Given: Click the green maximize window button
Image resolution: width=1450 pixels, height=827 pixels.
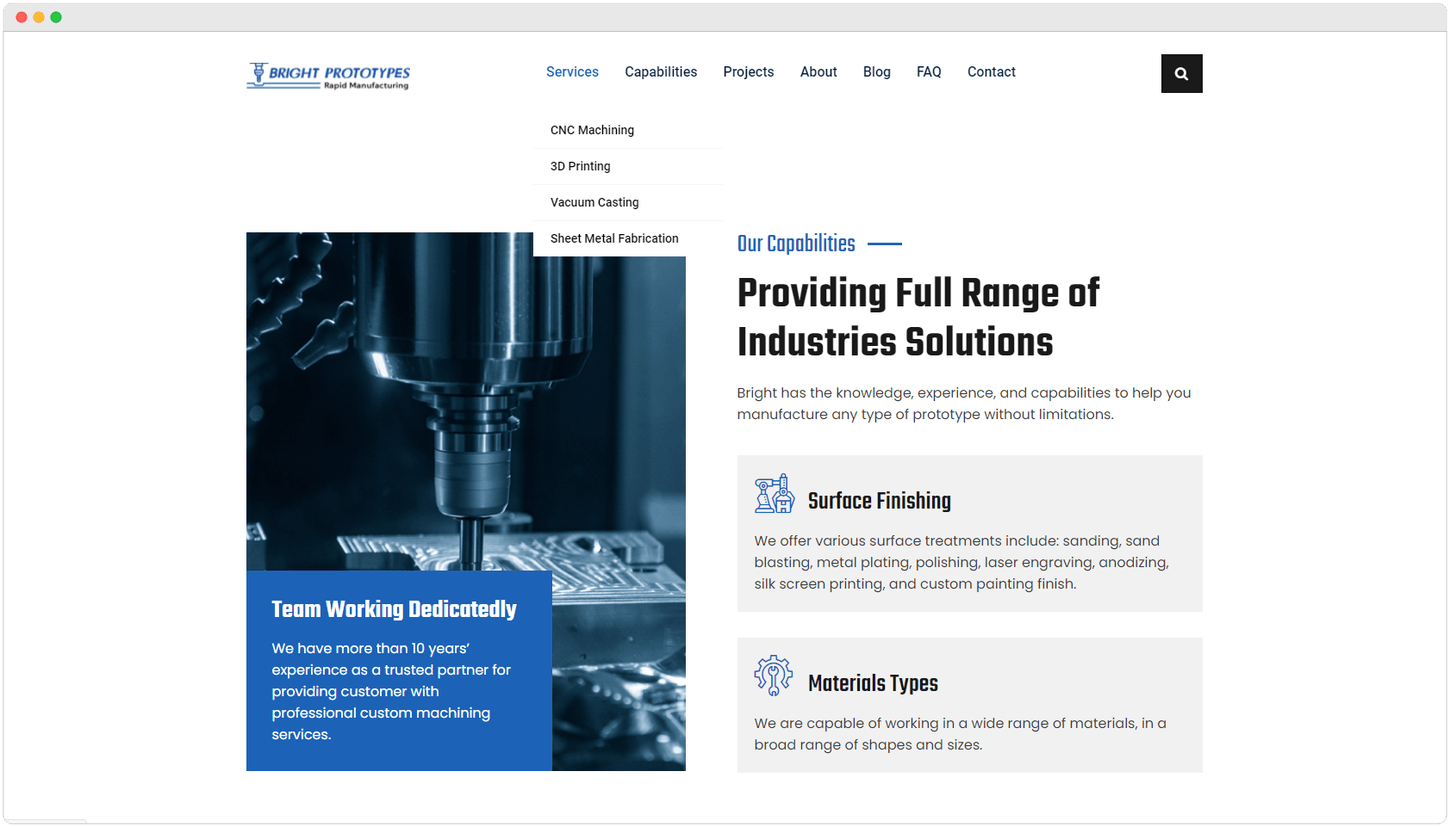Looking at the screenshot, I should tap(56, 17).
